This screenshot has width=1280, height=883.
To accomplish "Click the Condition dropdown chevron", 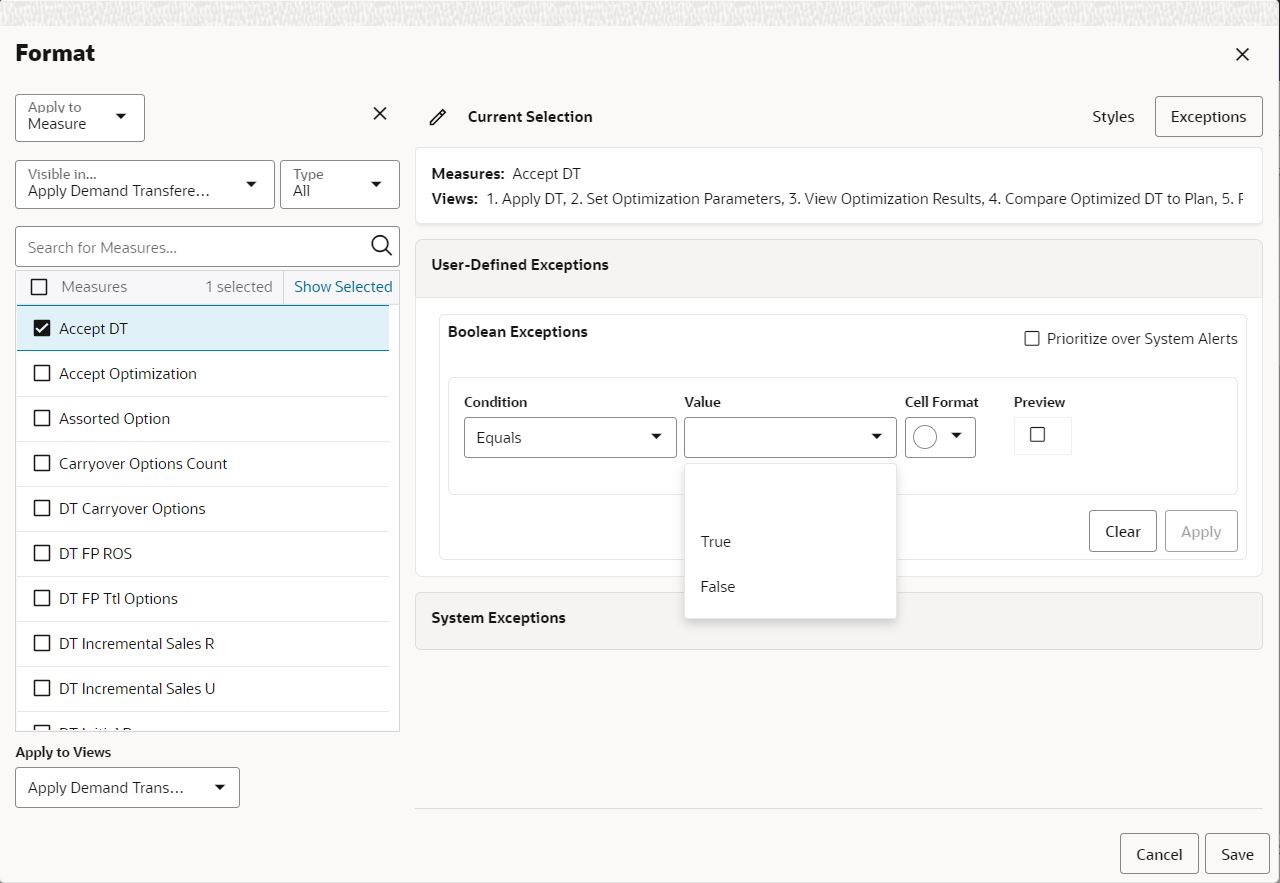I will (656, 437).
